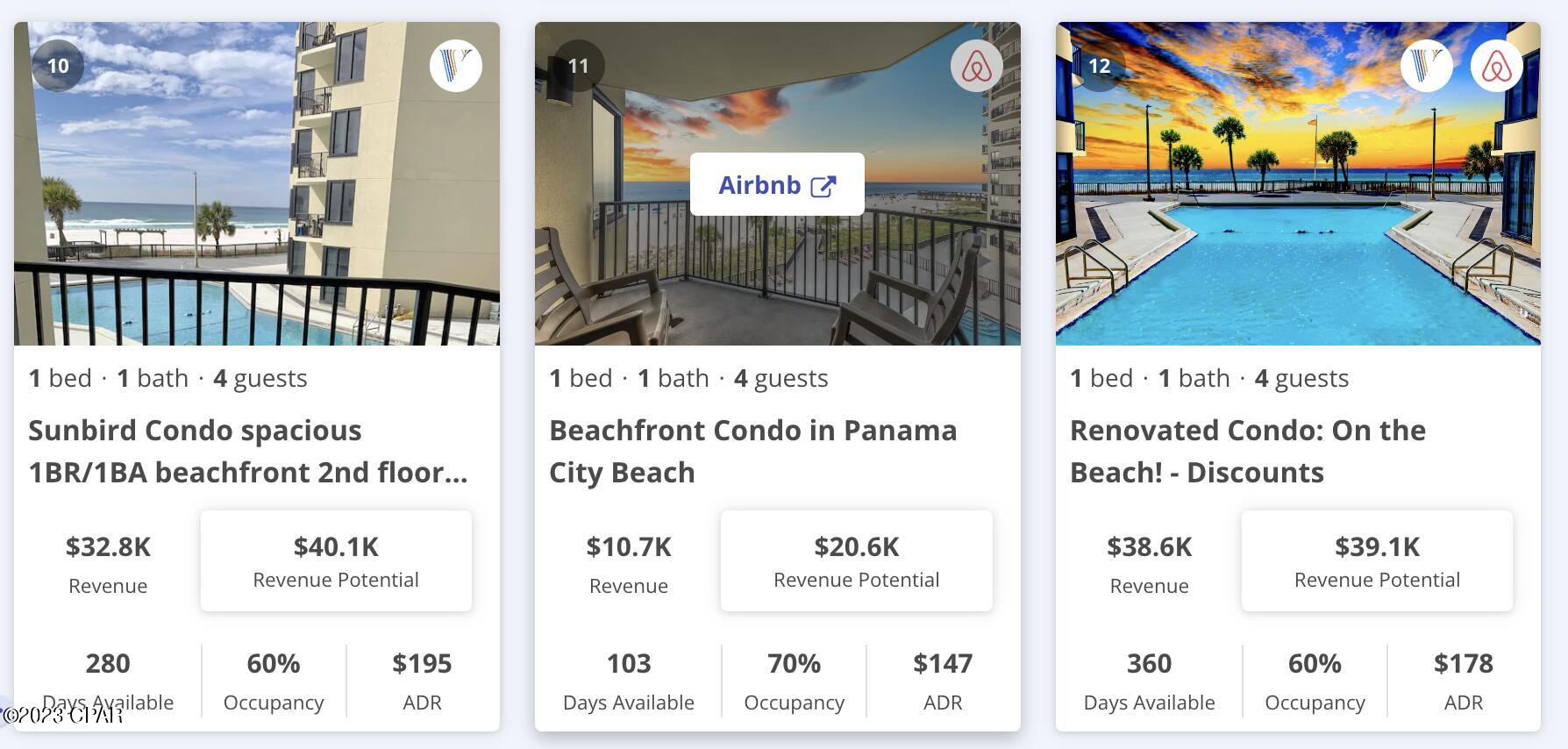Click the $20.6K Revenue Potential box

856,560
